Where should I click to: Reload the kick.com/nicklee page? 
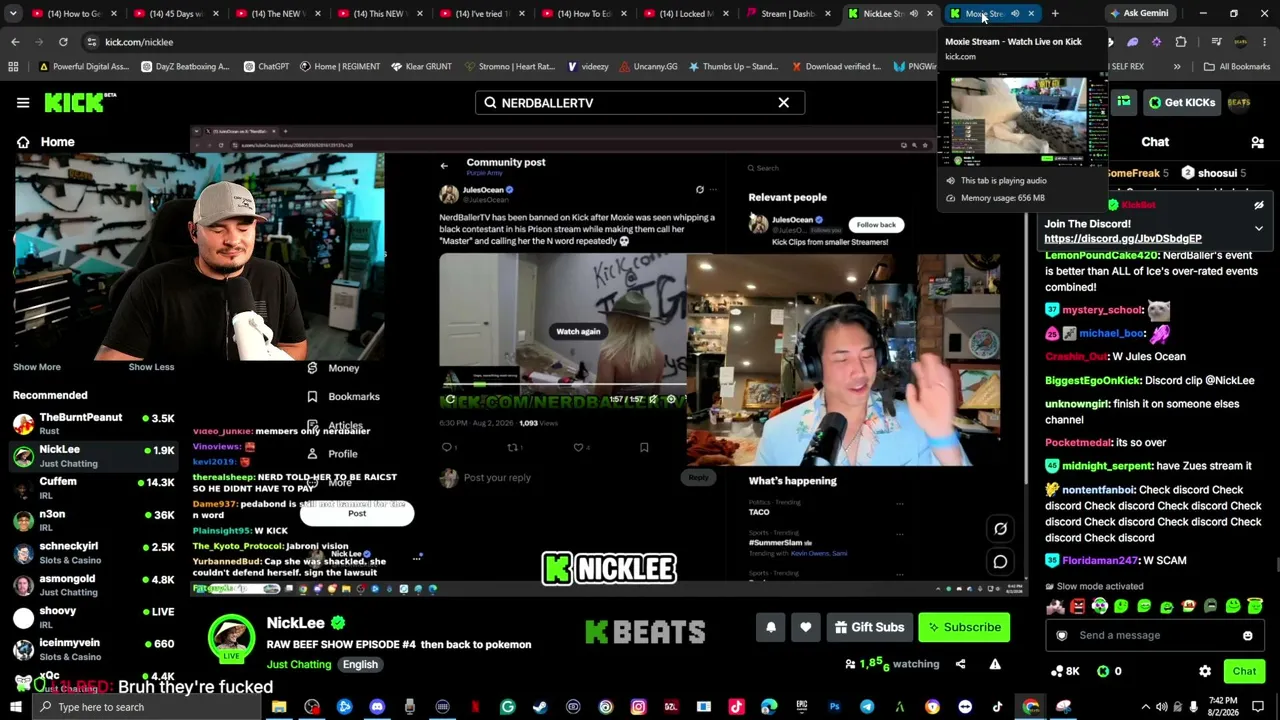pos(63,42)
